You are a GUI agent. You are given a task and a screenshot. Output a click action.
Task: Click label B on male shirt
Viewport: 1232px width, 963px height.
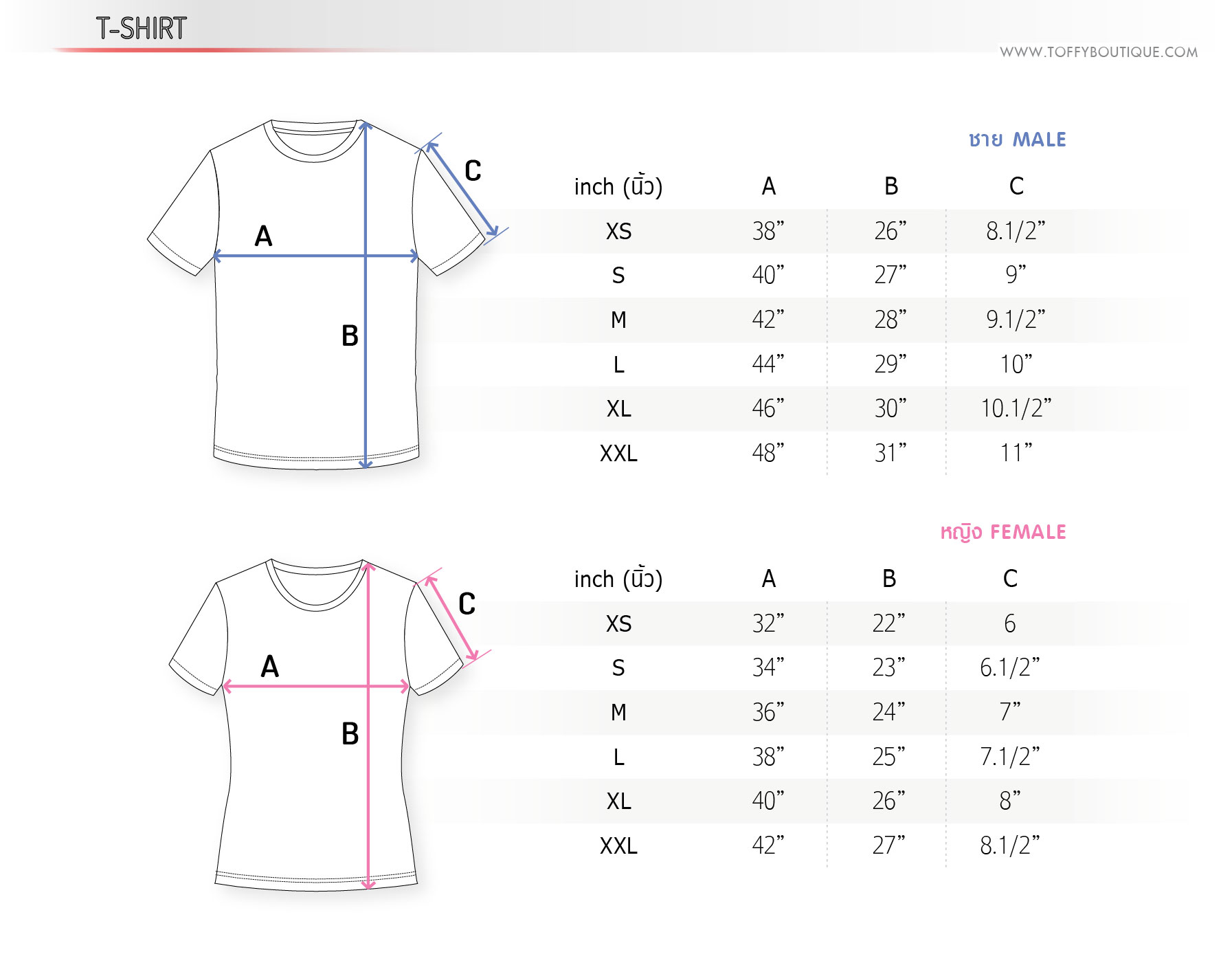(350, 336)
